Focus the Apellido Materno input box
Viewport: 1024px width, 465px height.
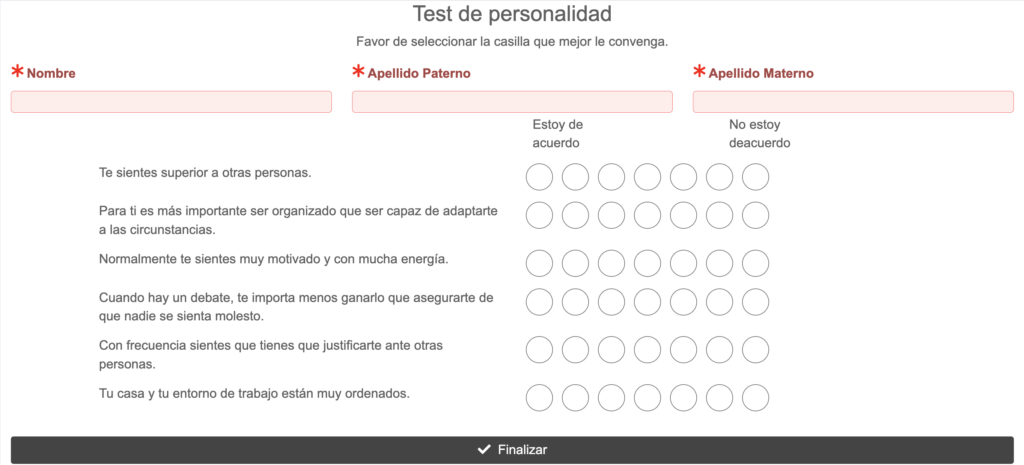tap(853, 102)
